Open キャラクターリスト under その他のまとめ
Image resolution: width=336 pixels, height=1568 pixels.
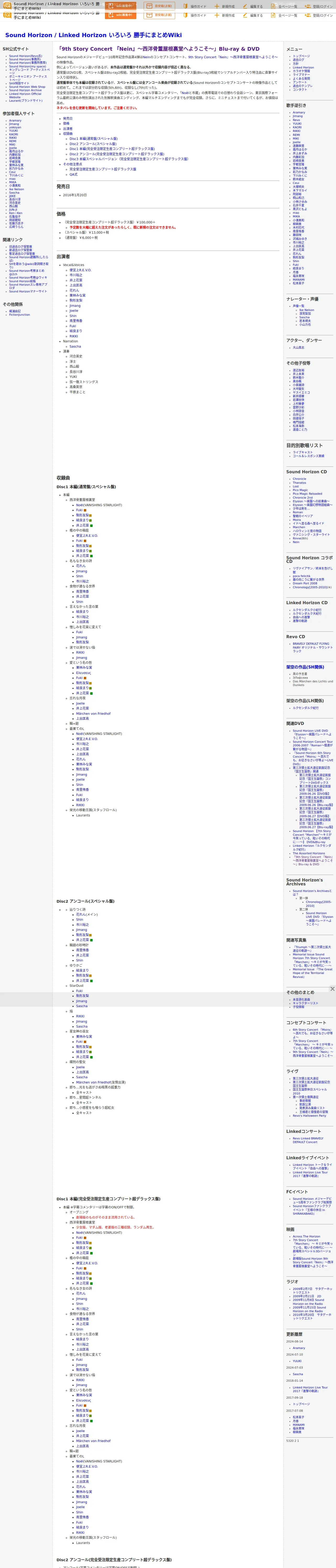coord(305,1003)
